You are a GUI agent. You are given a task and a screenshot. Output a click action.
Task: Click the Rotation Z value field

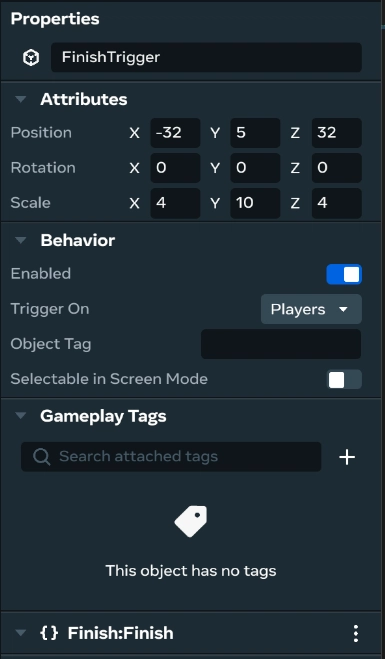[x=337, y=168]
